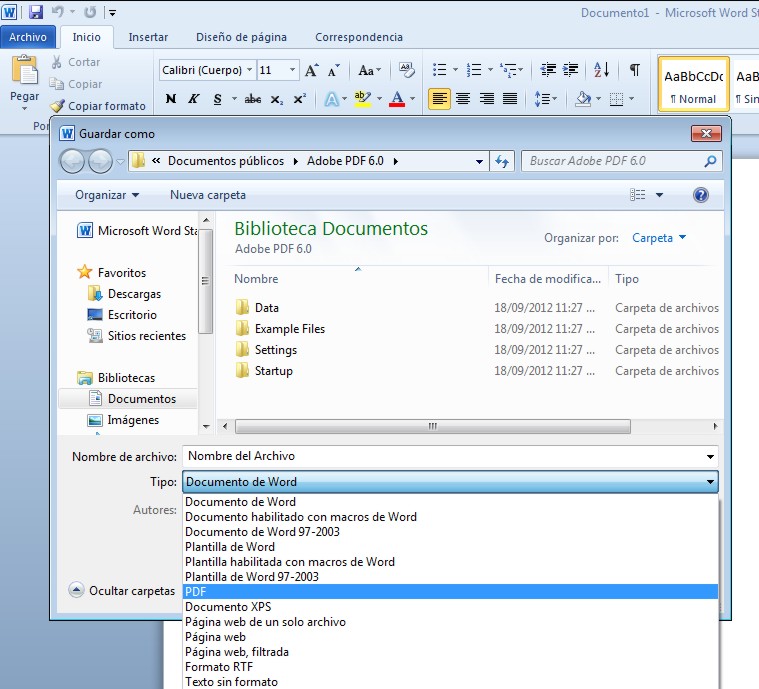
Task: Open Organizar por Carpeta dropdown
Action: tap(659, 238)
